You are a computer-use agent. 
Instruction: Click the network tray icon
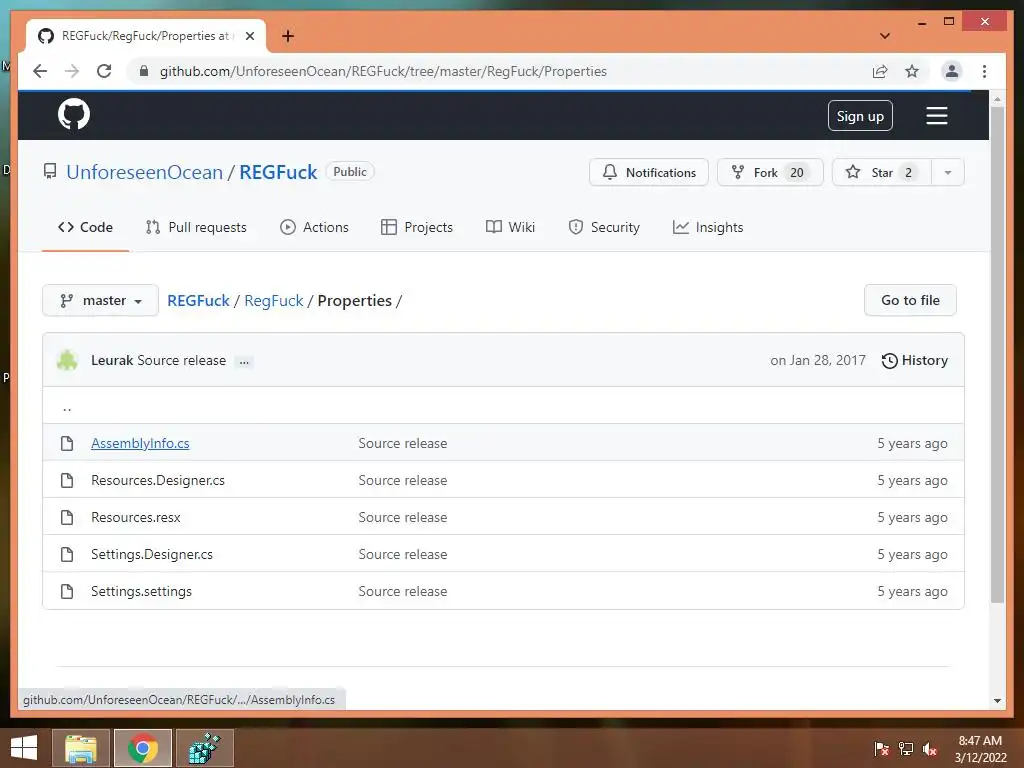tap(906, 749)
